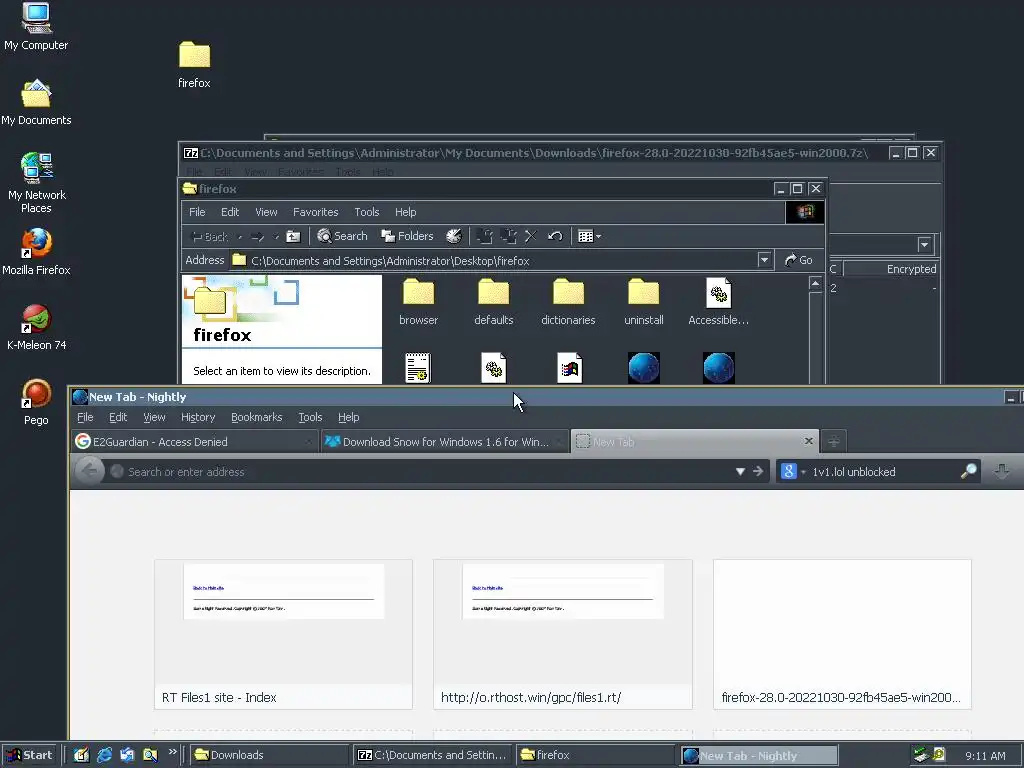This screenshot has width=1024, height=768.
Task: Open the Downloads arrow button in Nightly
Action: [x=1002, y=471]
